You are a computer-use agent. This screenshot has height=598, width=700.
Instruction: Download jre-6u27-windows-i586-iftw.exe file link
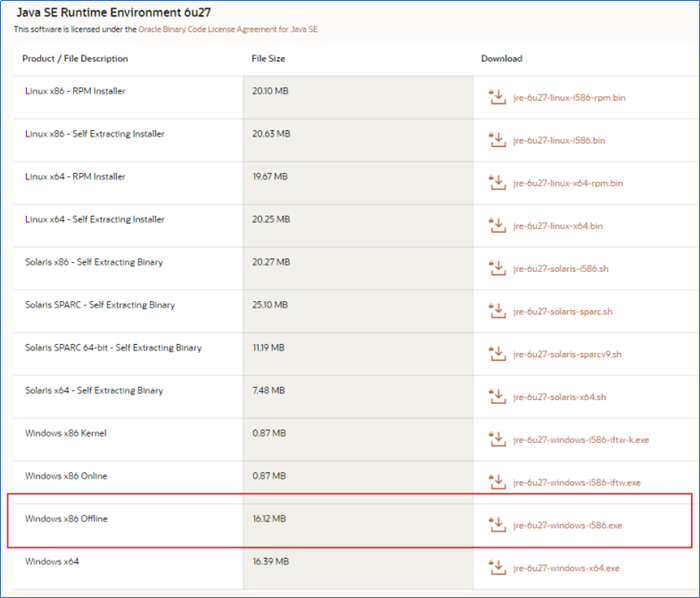click(577, 483)
